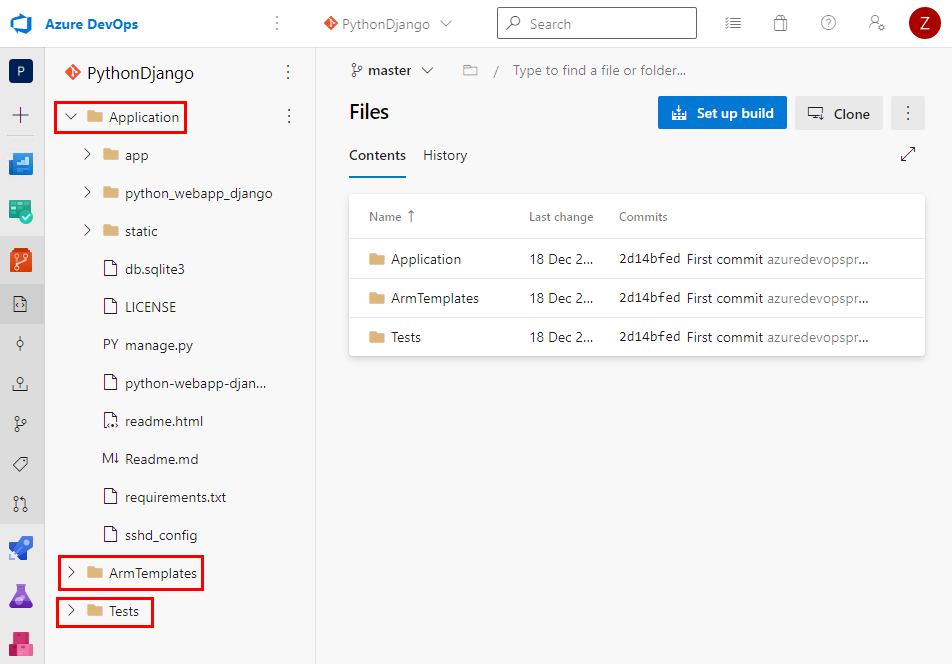This screenshot has height=664, width=952.
Task: Open the User settings icon
Action: (x=876, y=23)
